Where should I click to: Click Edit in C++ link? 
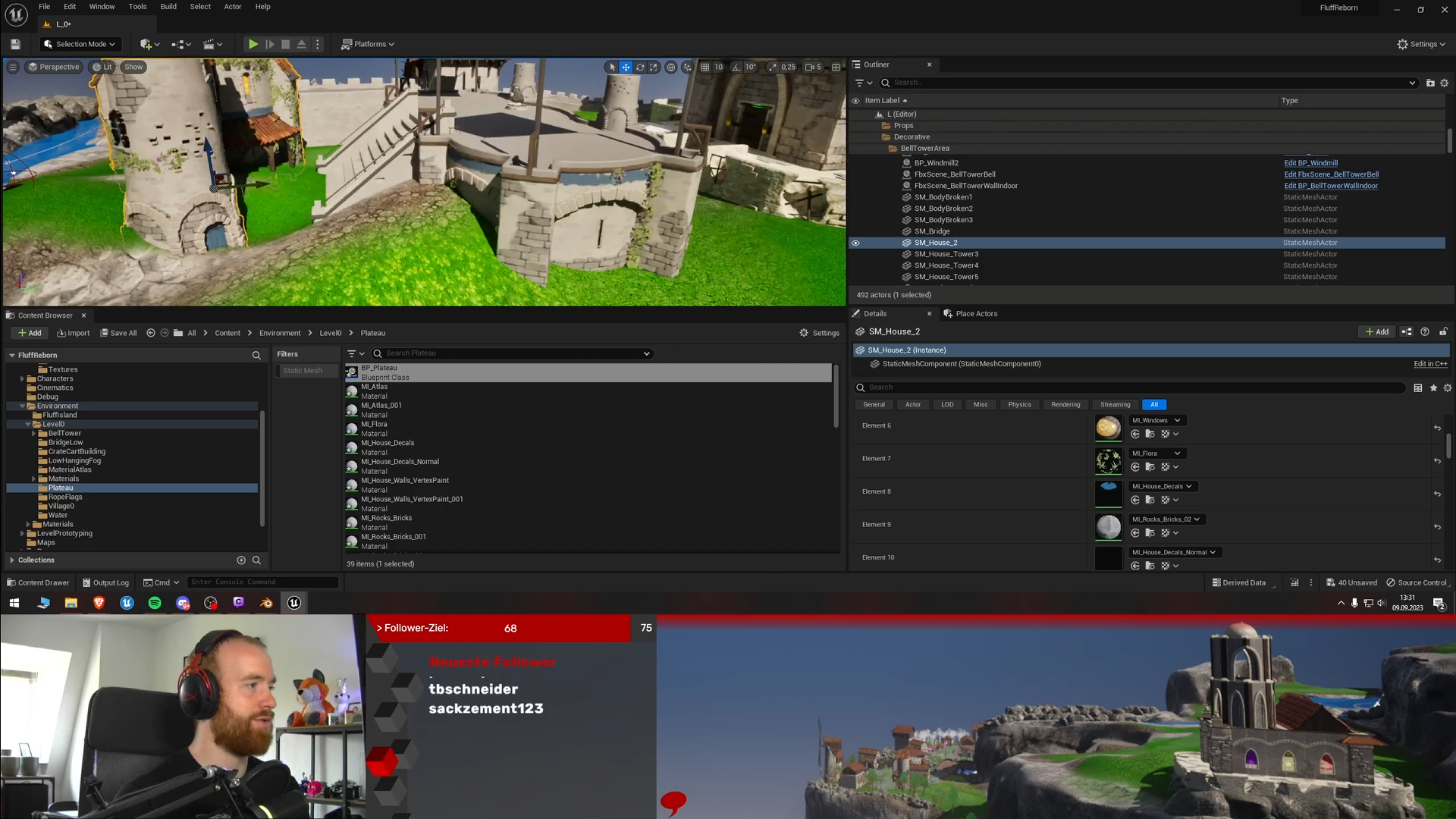[1430, 364]
